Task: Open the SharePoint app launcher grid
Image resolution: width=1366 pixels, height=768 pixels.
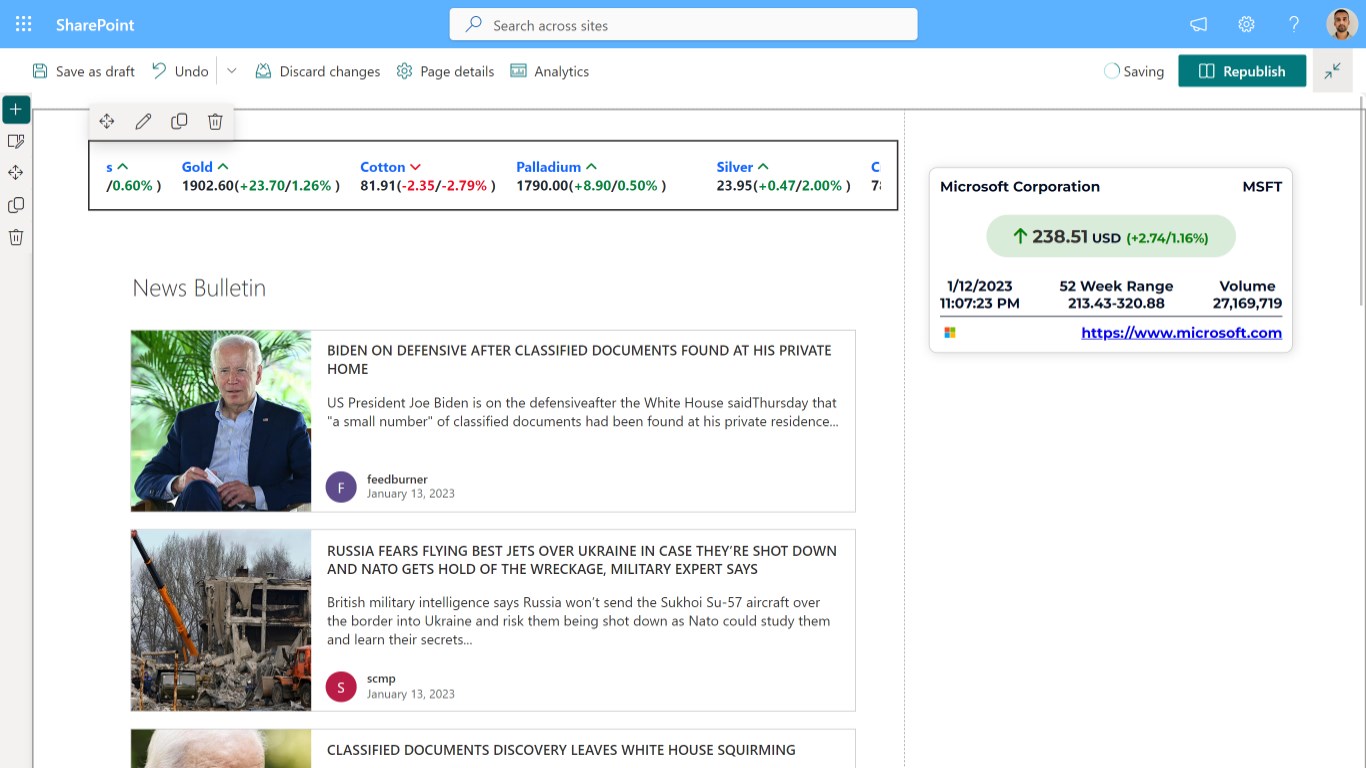Action: click(24, 24)
